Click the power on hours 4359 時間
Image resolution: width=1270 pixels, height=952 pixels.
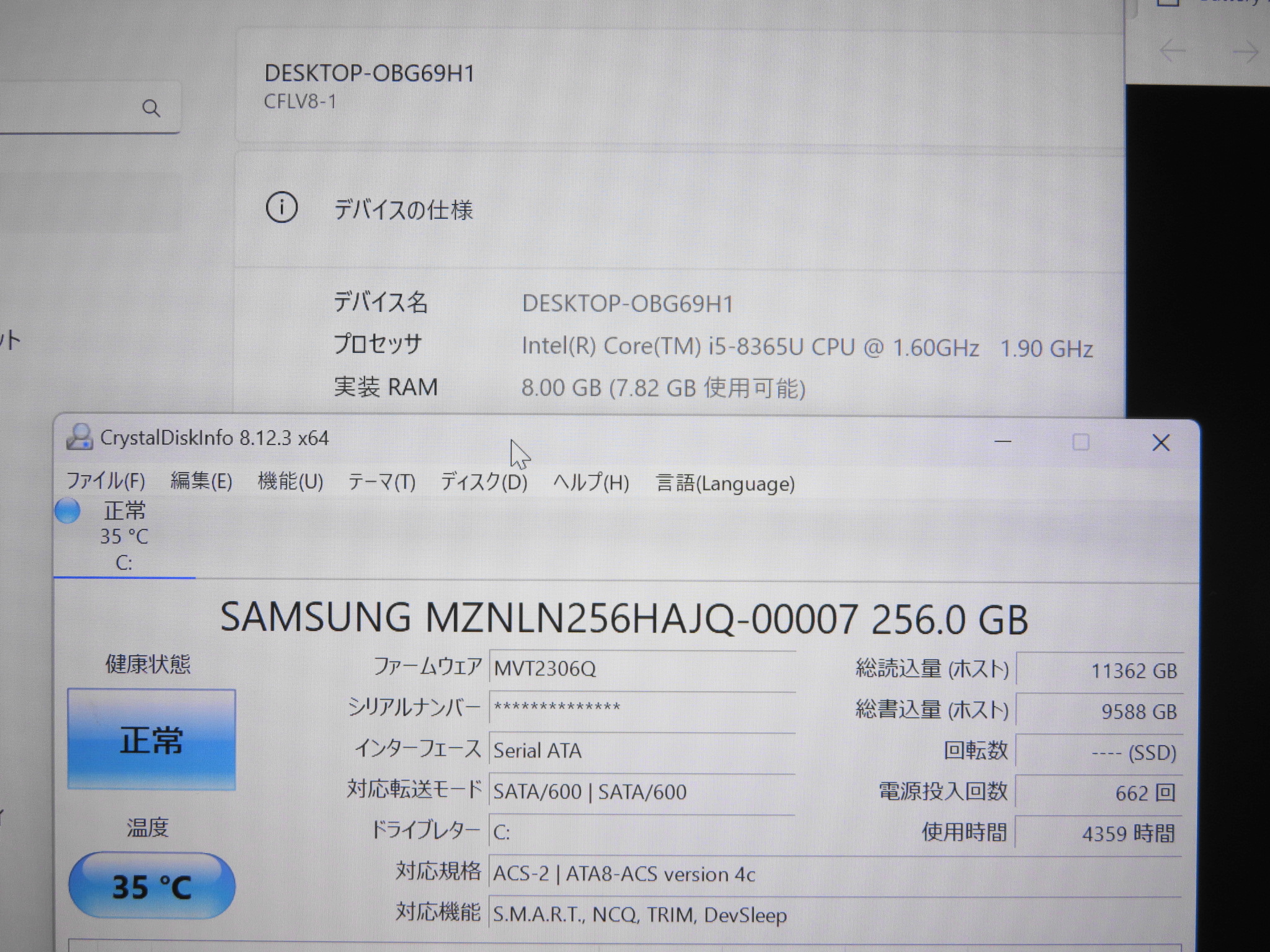pyautogui.click(x=1099, y=834)
